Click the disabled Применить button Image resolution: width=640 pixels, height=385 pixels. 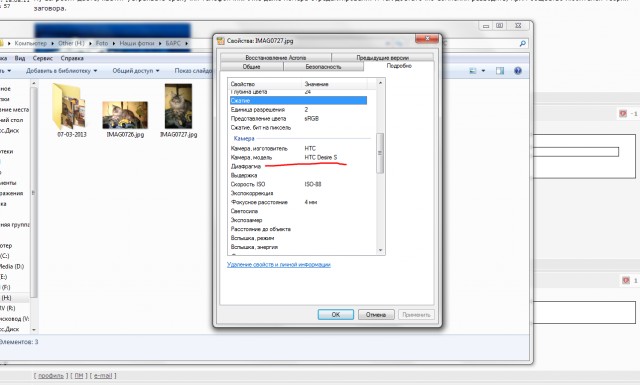tap(416, 314)
